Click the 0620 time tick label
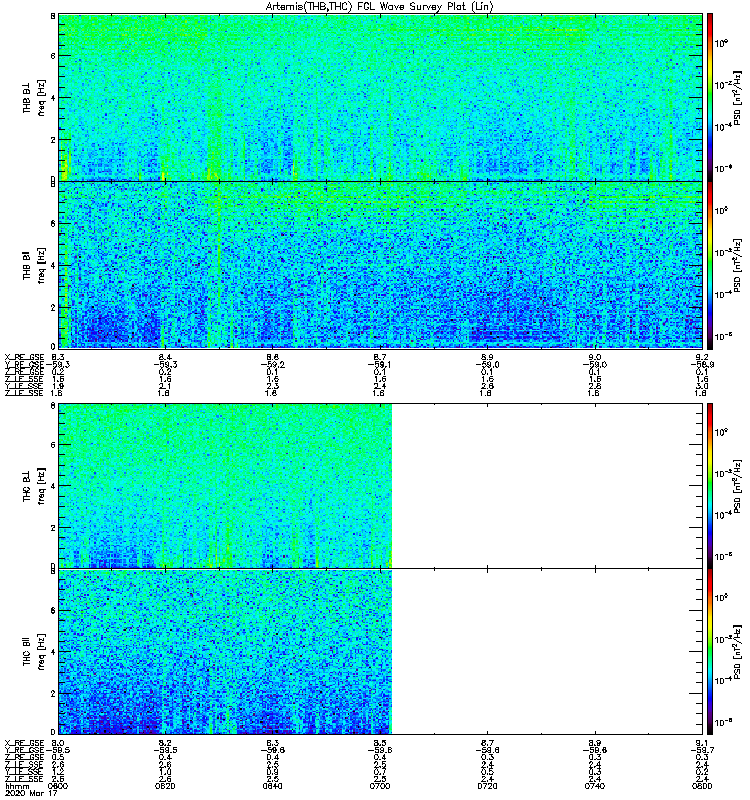Viewport: 750px width, 800px height. click(165, 786)
